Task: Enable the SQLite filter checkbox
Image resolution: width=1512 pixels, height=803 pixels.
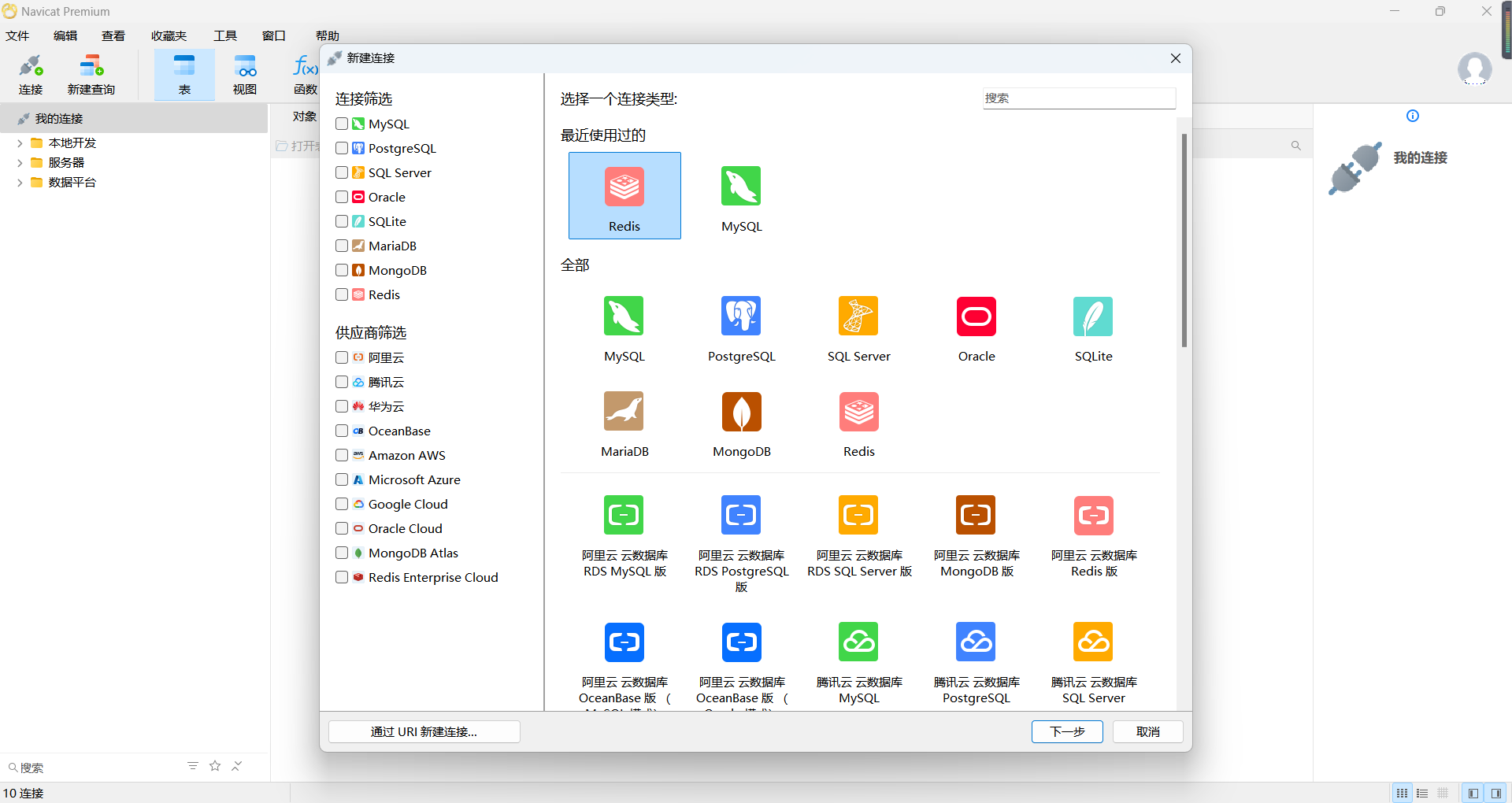Action: (342, 221)
